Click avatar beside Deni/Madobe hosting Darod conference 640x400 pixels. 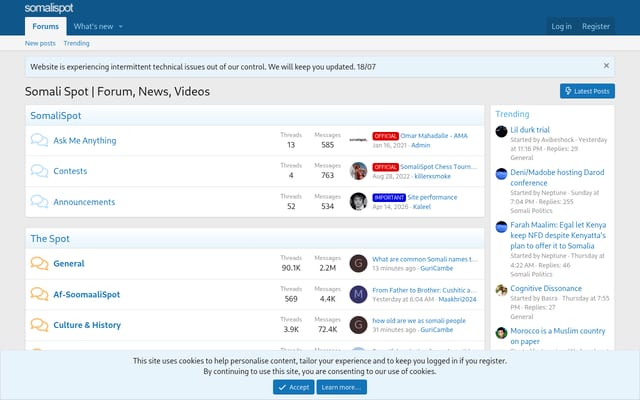coord(501,174)
